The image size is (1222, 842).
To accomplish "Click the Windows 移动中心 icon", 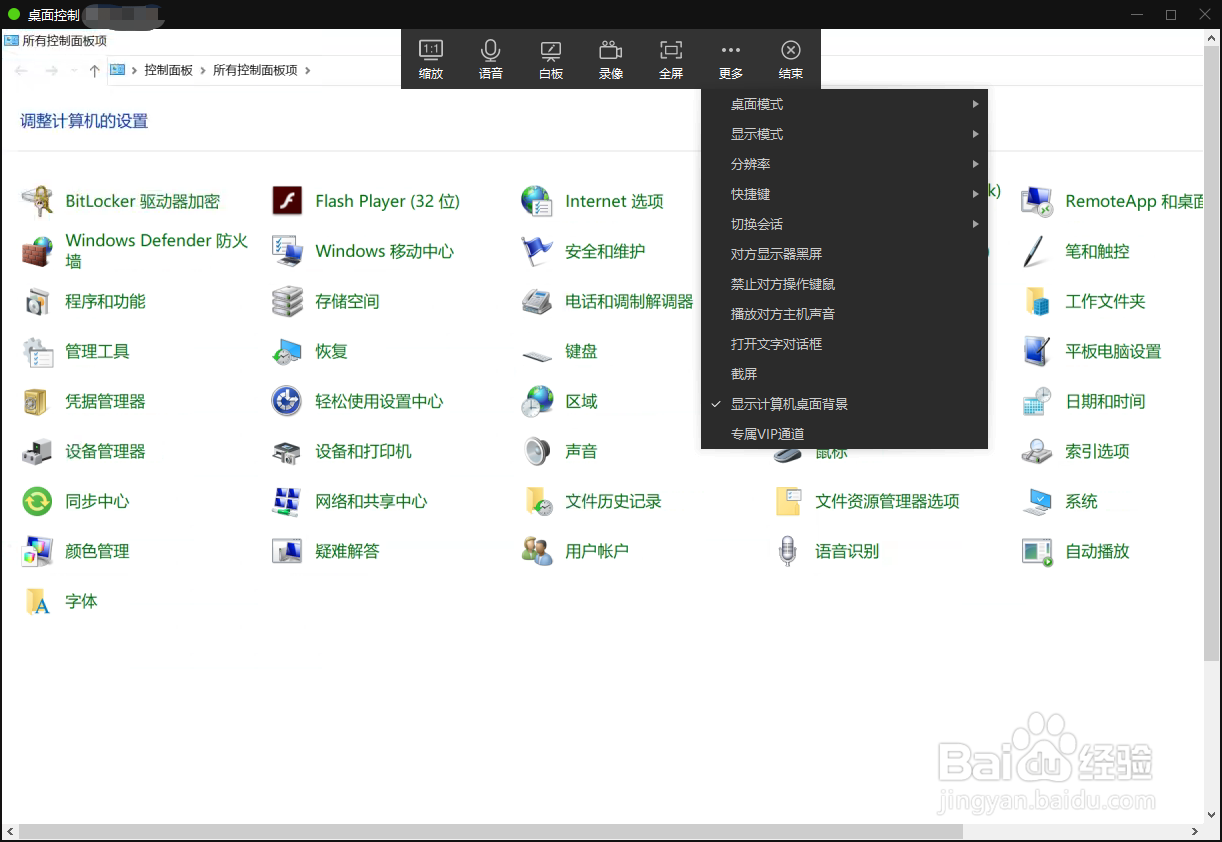I will (x=287, y=251).
